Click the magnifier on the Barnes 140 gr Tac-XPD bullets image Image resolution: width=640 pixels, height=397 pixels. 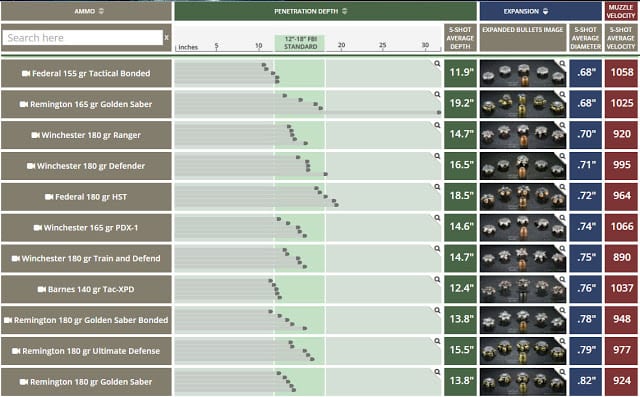(562, 280)
